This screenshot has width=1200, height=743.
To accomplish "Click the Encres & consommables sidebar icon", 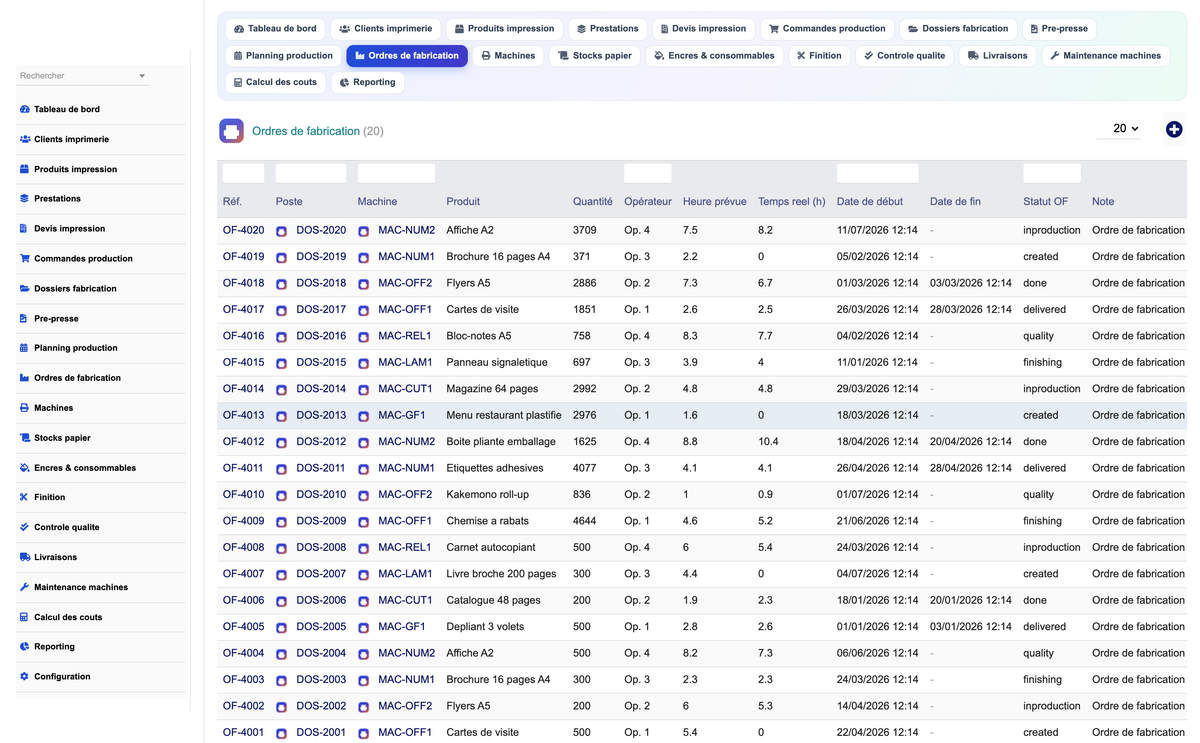I will point(25,468).
